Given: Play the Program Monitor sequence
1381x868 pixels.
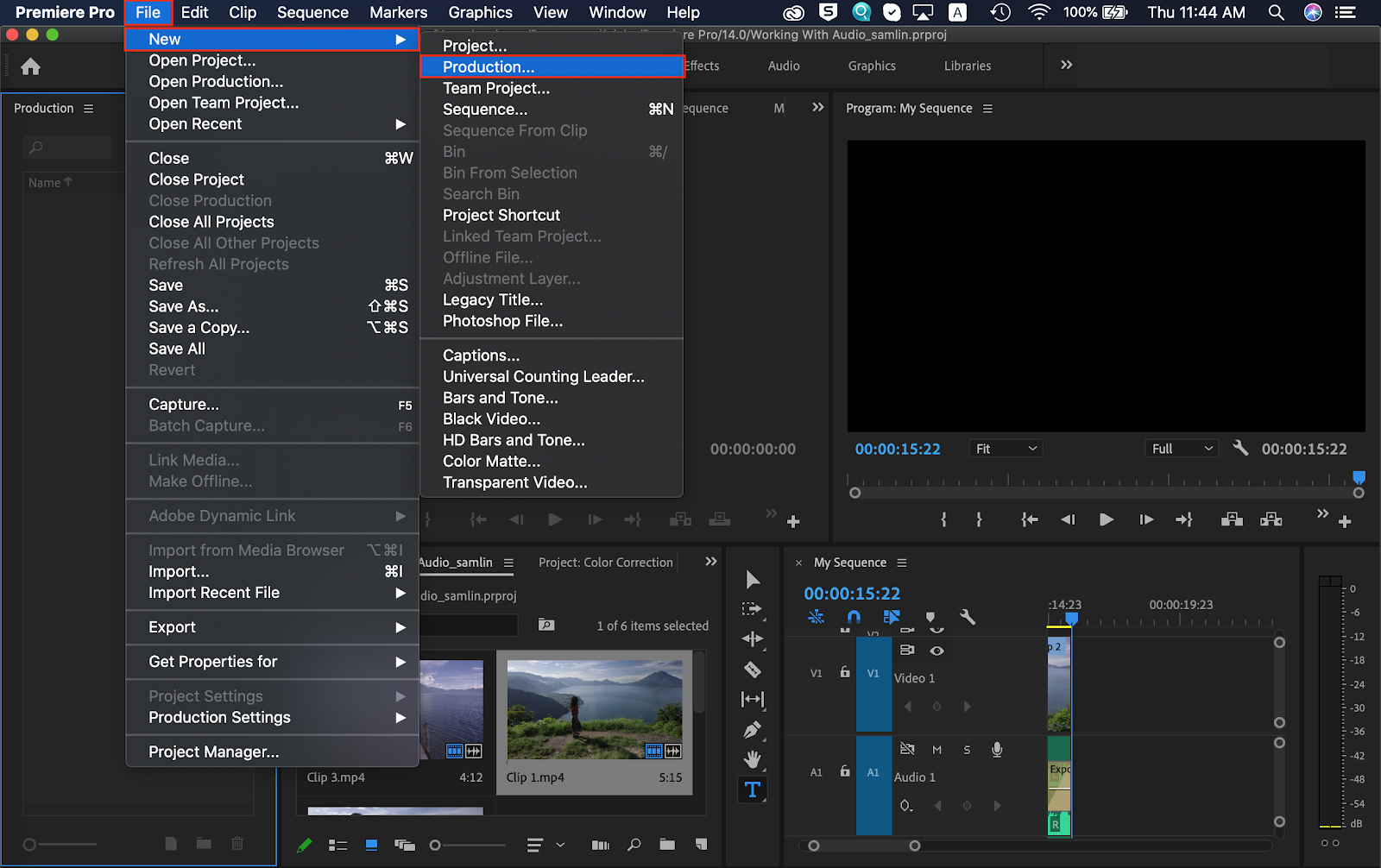Looking at the screenshot, I should pyautogui.click(x=1107, y=519).
